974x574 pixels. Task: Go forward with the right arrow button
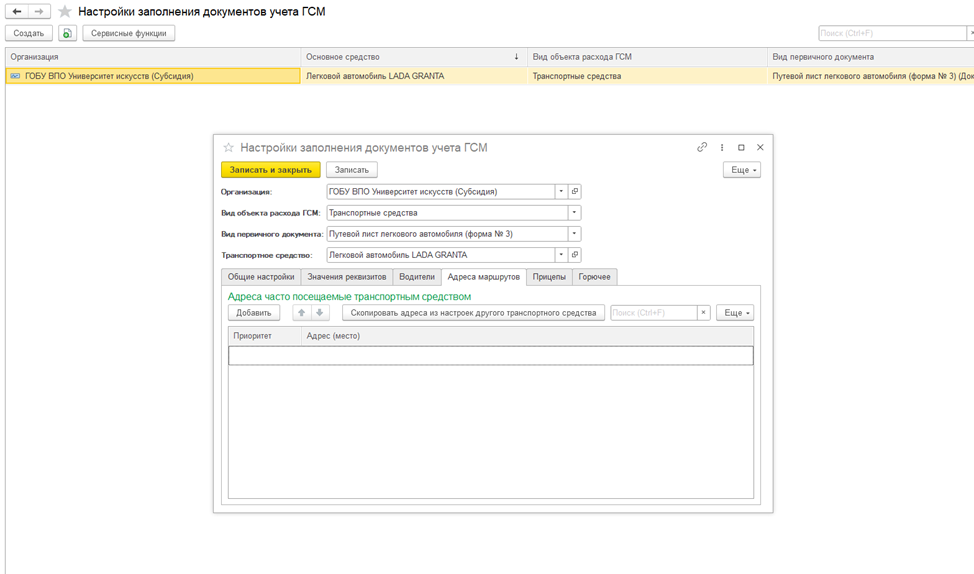[x=39, y=11]
